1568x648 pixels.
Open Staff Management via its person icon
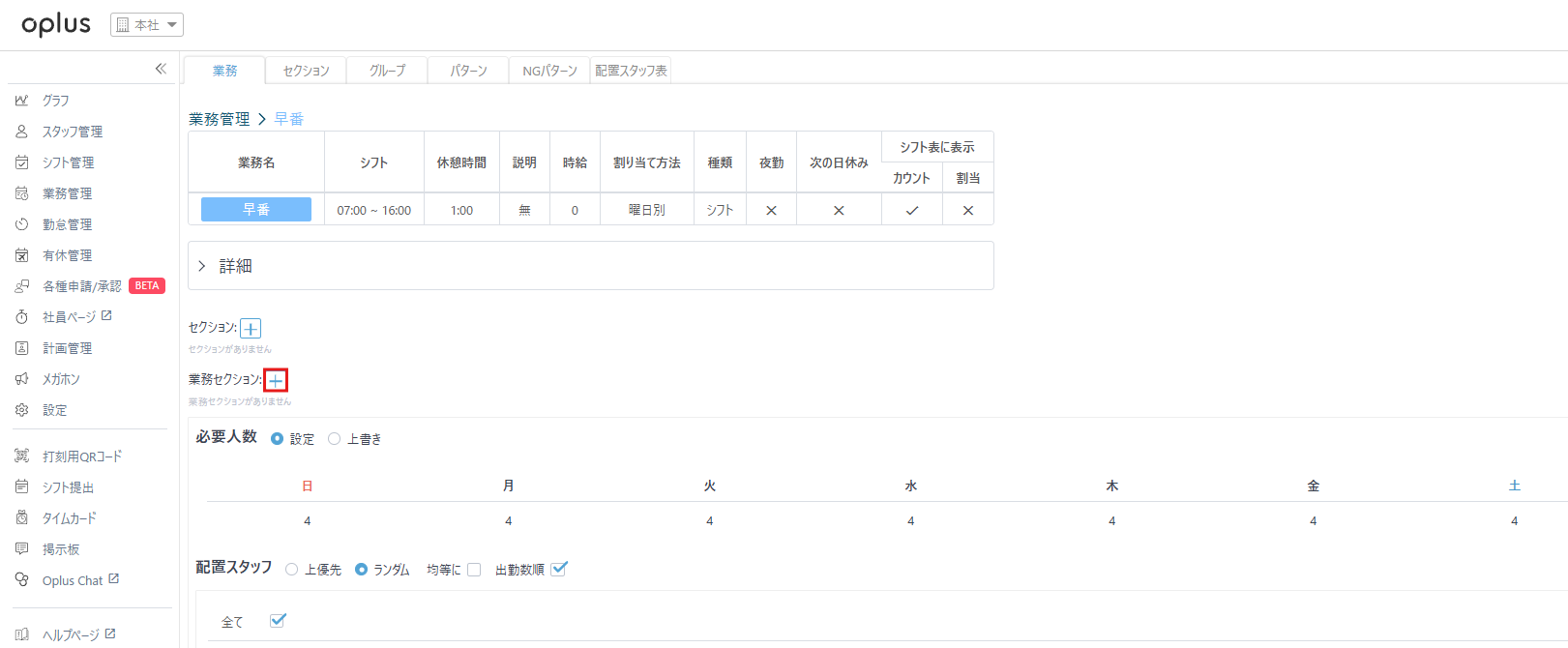(21, 132)
